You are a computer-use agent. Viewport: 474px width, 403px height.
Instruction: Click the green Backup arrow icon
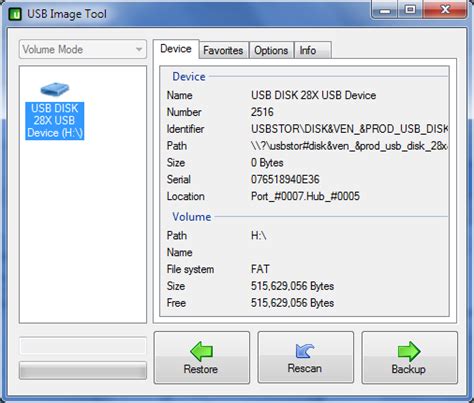[x=409, y=351]
